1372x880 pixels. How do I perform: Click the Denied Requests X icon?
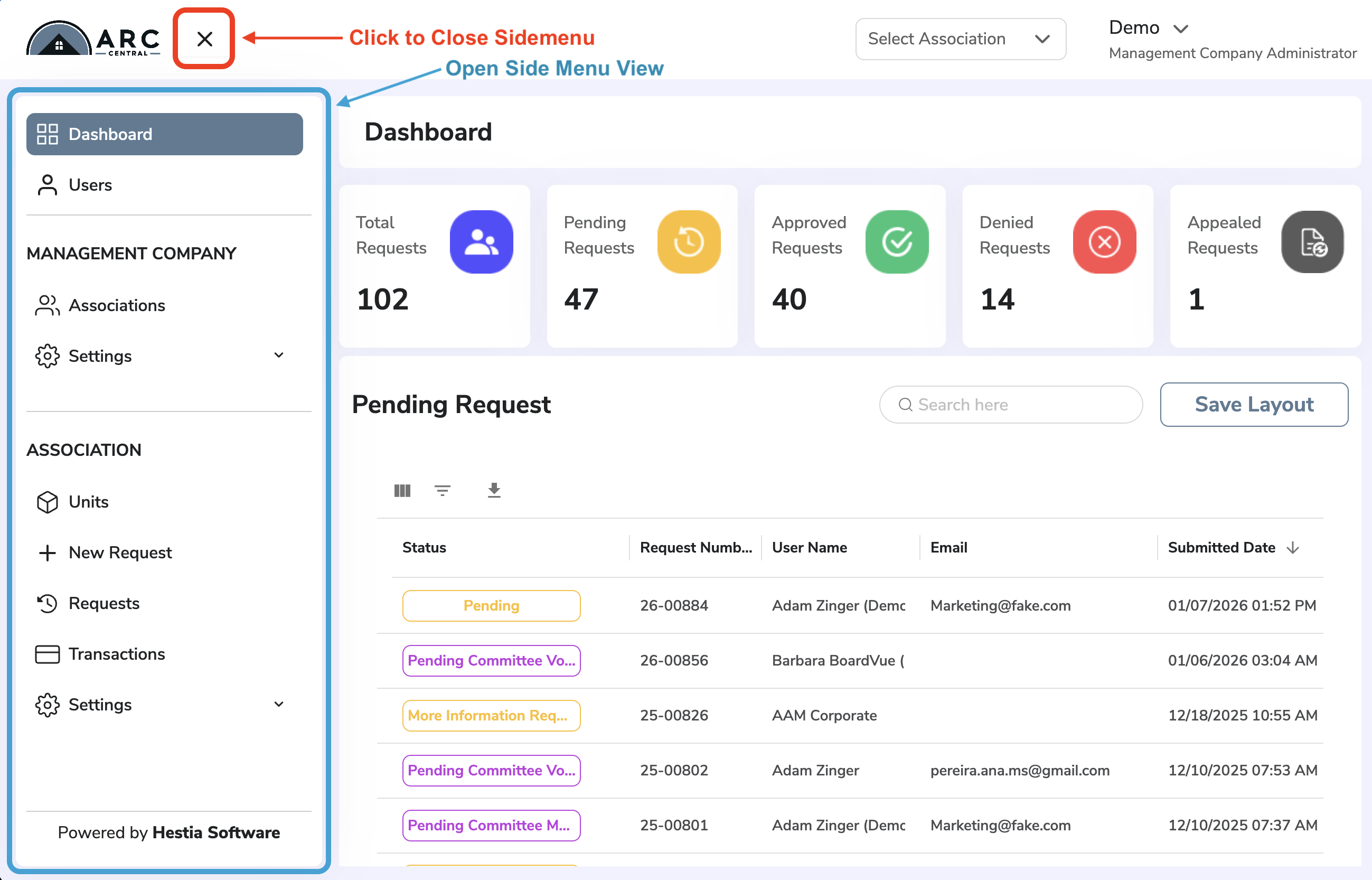click(x=1104, y=242)
